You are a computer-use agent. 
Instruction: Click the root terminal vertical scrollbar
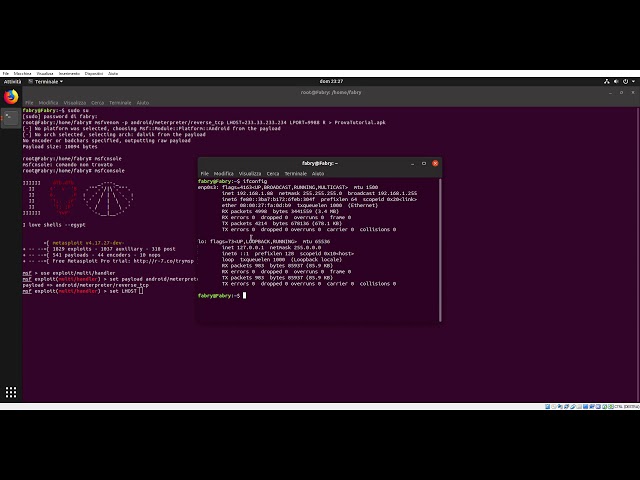click(638, 254)
